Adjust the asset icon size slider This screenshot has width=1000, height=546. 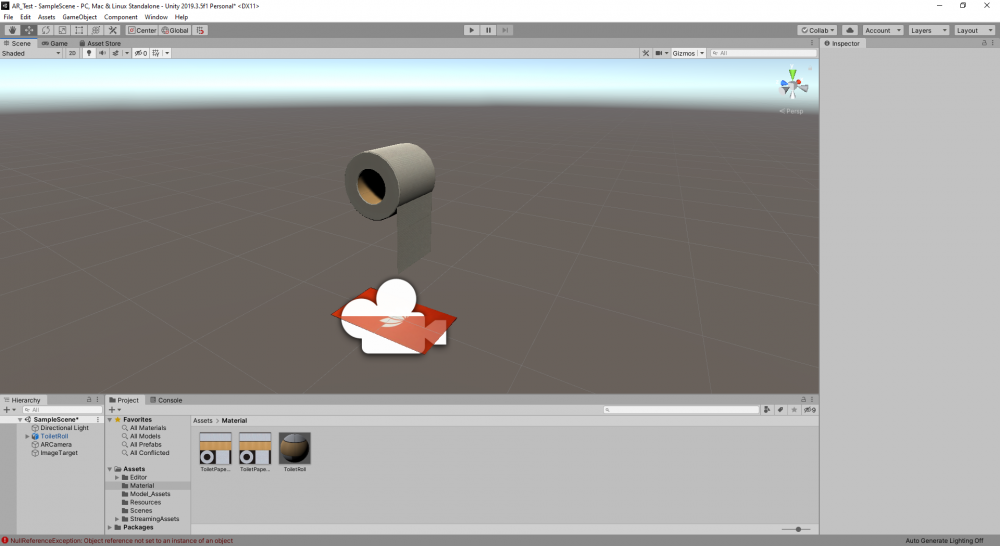tap(798, 529)
